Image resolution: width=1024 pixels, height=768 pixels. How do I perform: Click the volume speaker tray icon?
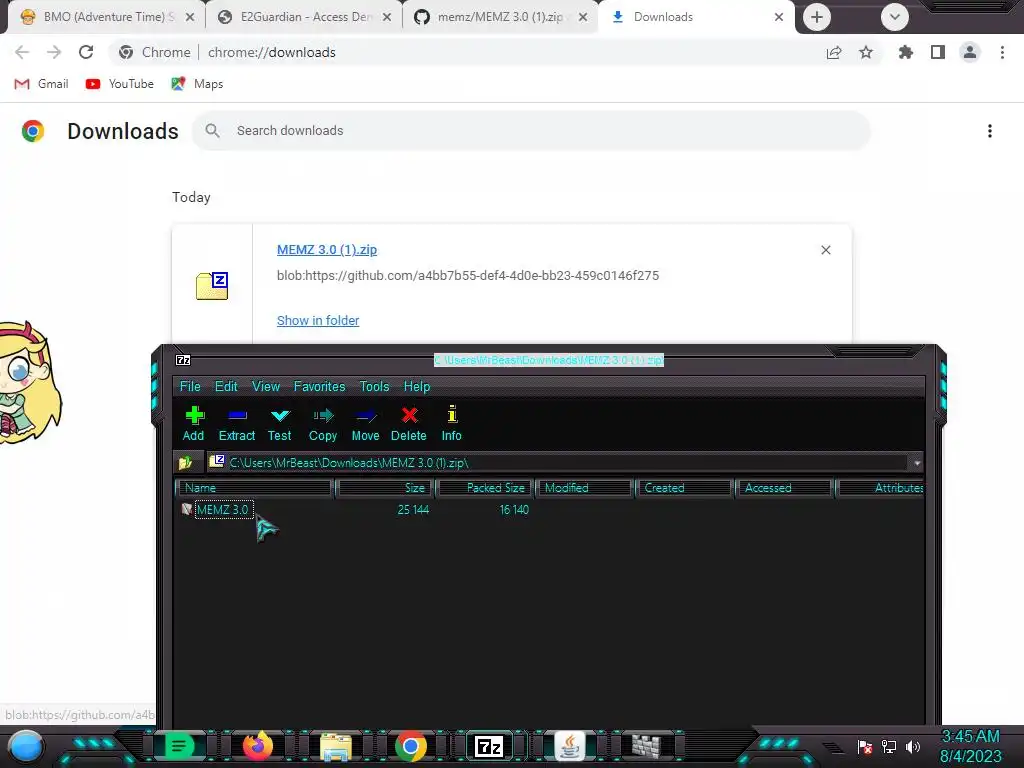coord(912,746)
